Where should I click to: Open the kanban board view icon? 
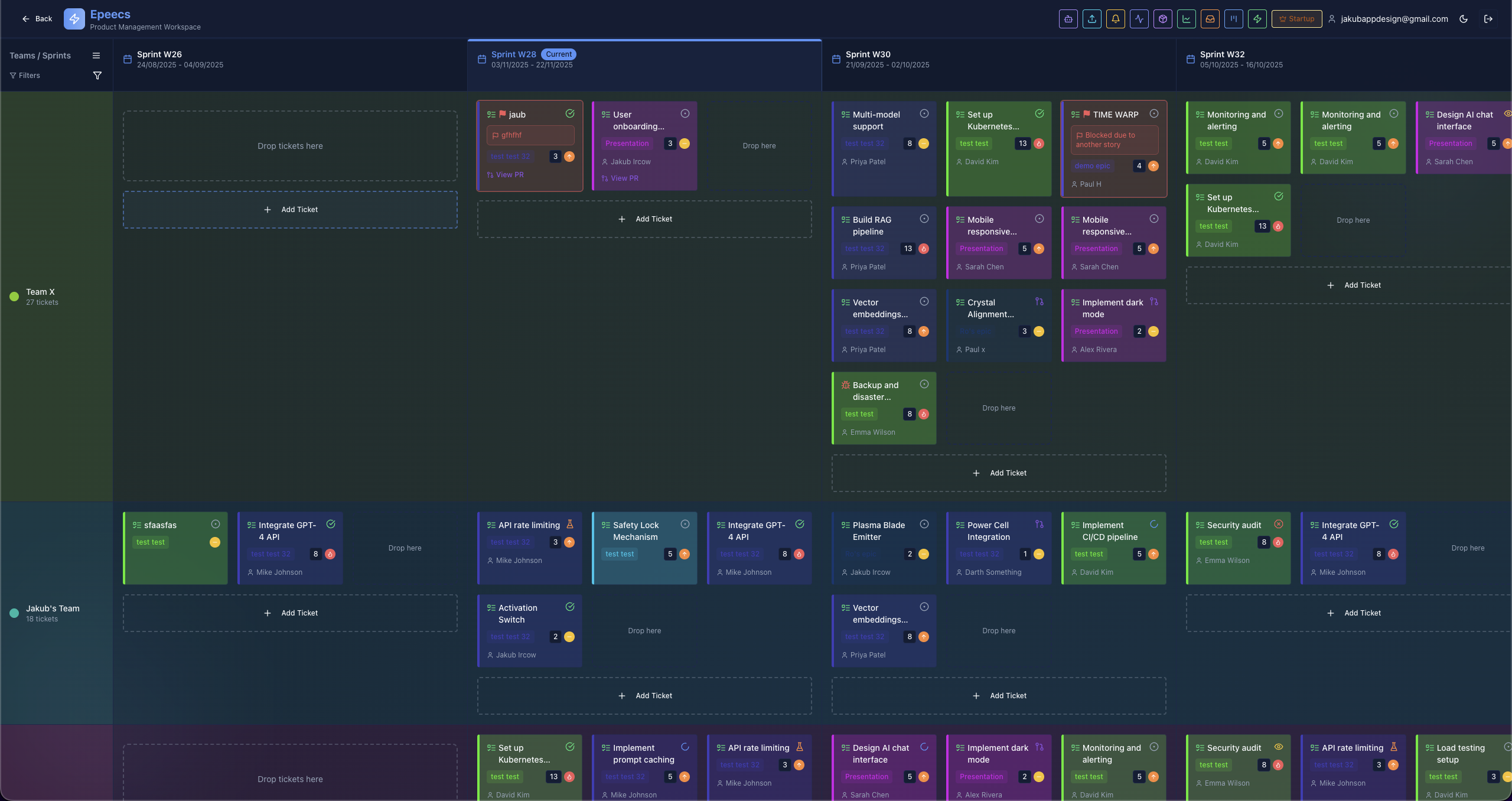point(1234,19)
